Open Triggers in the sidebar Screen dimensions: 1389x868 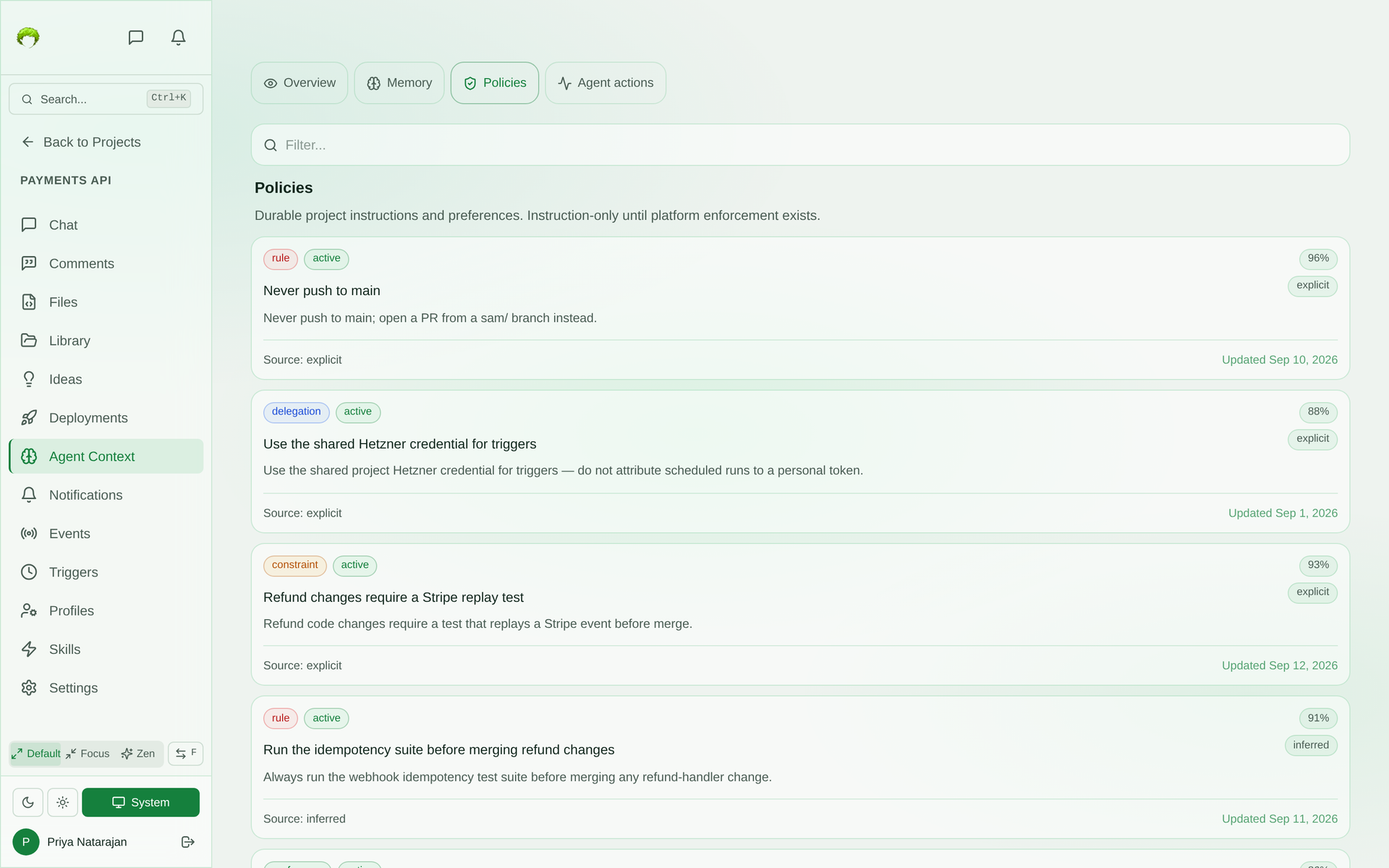click(106, 572)
